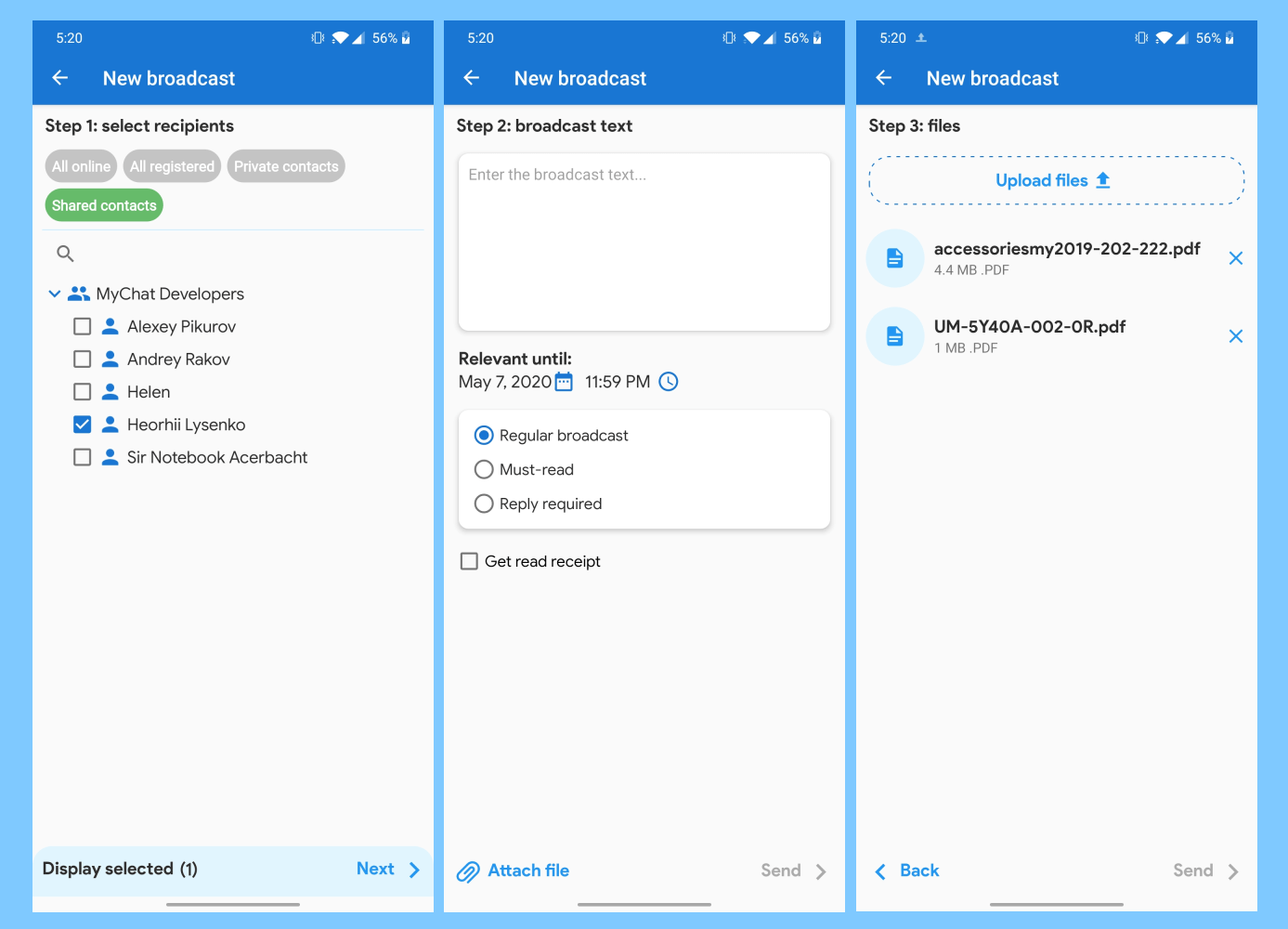The image size is (1288, 929).
Task: Go back from Step 1 recipients screen
Action: pyautogui.click(x=60, y=78)
